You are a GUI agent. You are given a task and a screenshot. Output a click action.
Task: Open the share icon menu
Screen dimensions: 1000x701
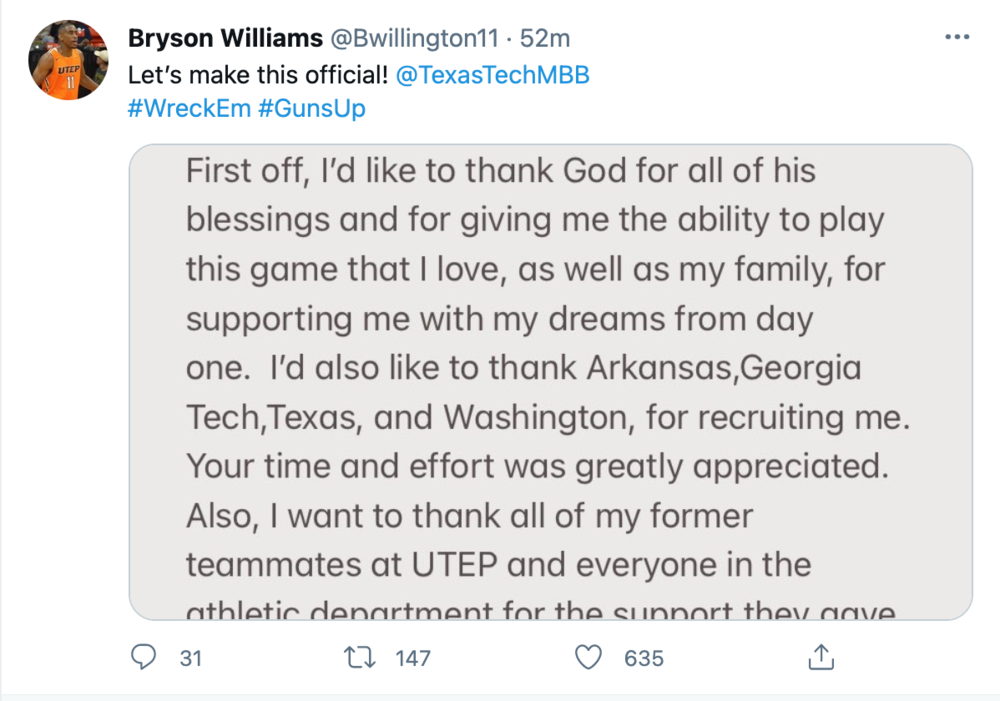820,657
